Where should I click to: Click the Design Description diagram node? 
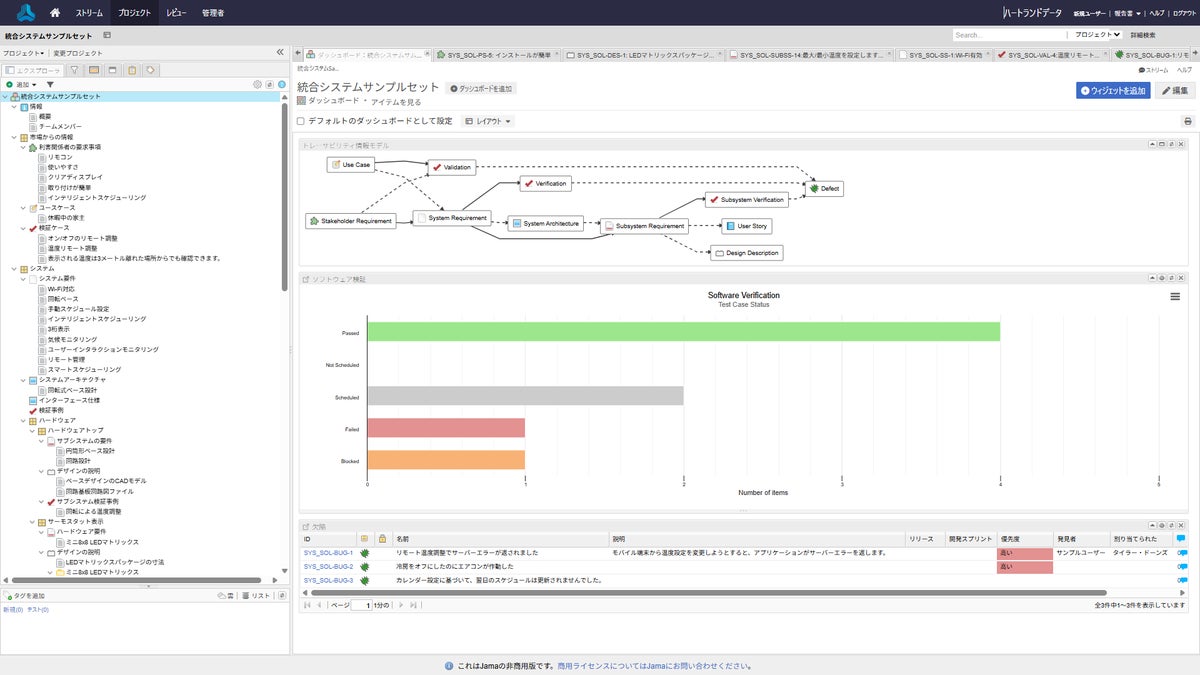tap(747, 253)
